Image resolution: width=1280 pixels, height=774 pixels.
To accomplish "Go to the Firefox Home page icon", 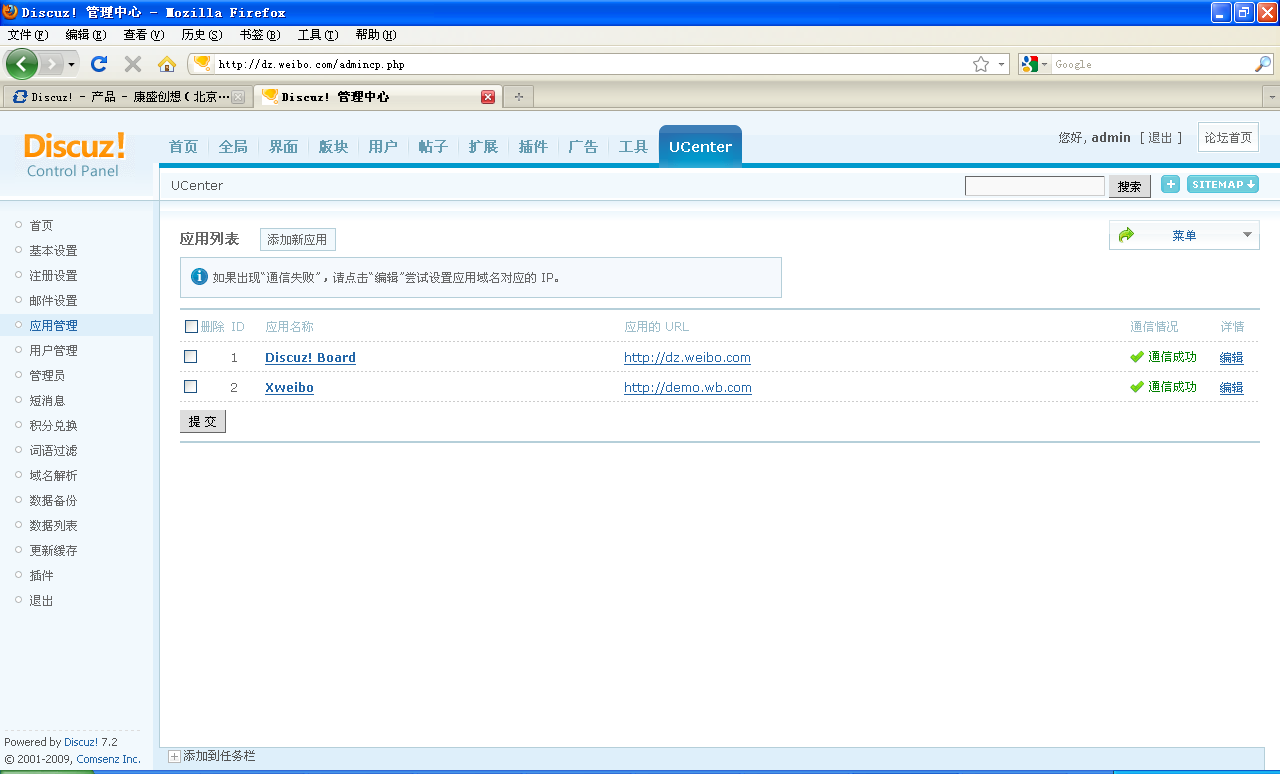I will point(167,64).
